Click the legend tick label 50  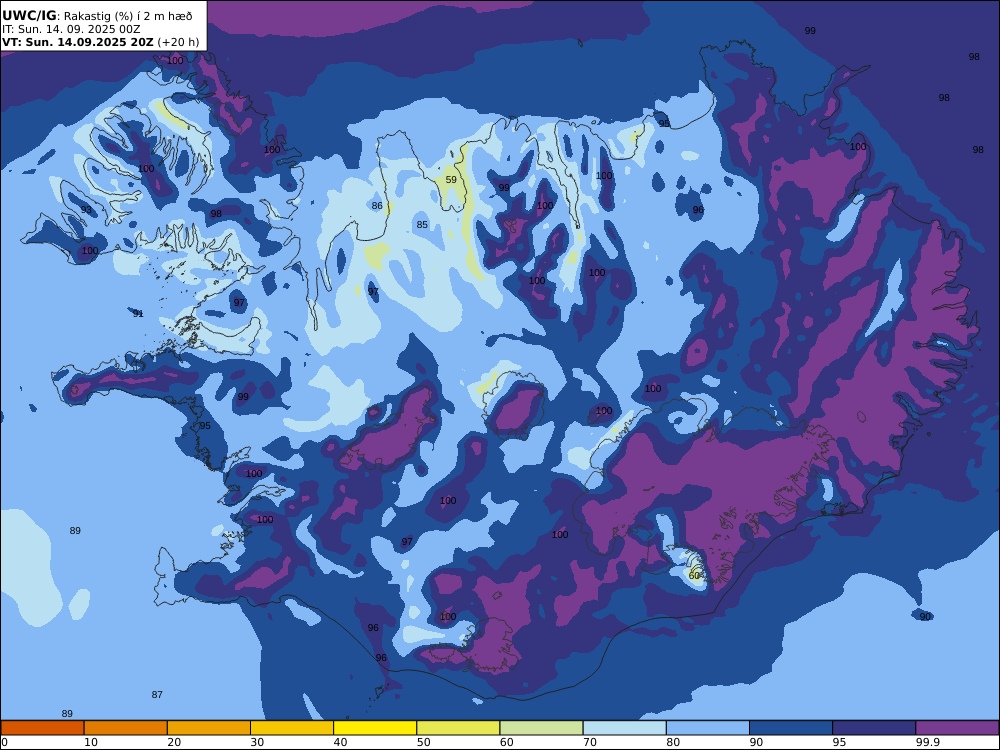coord(423,742)
